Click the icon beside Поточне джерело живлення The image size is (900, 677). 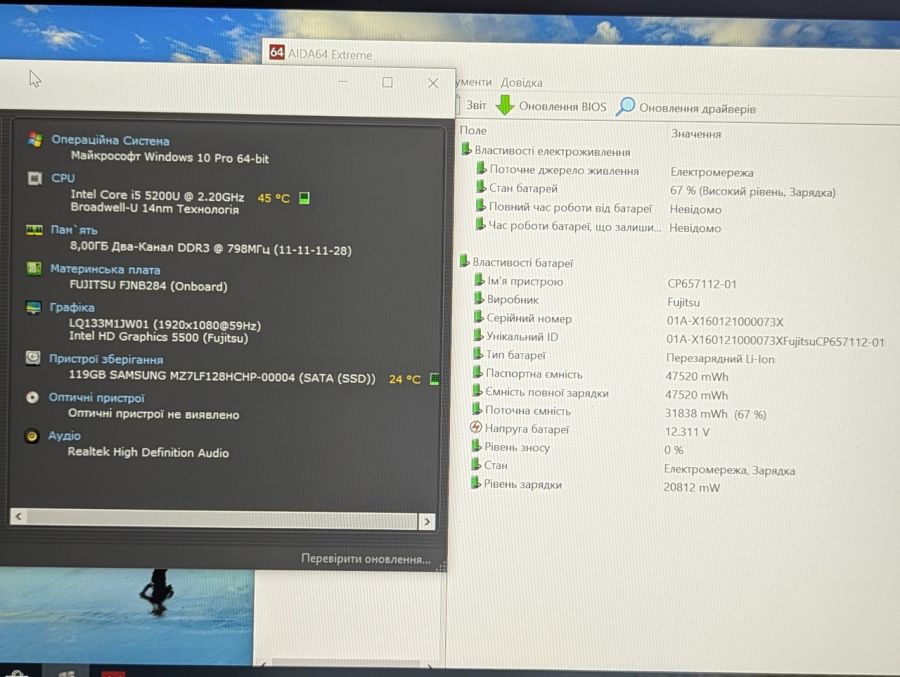(481, 169)
